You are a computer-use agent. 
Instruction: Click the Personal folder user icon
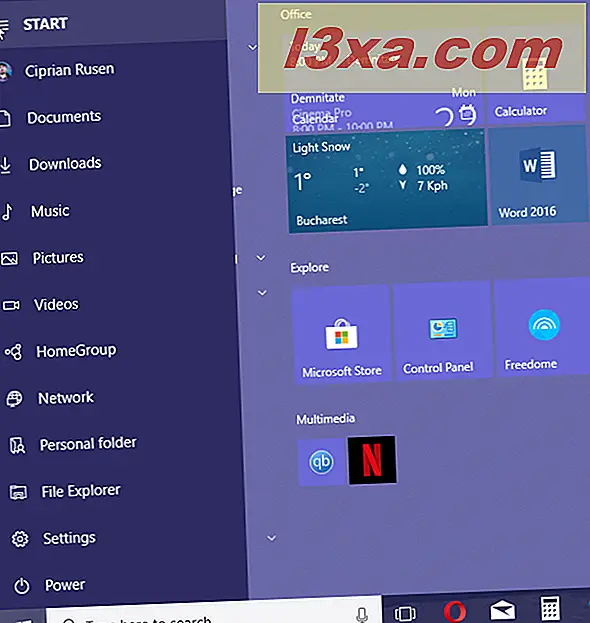pos(17,446)
